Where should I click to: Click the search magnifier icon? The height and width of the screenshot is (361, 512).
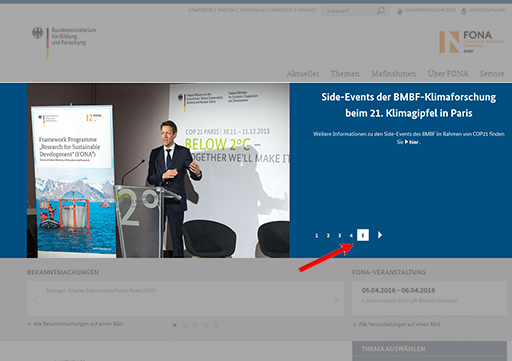coord(380,11)
